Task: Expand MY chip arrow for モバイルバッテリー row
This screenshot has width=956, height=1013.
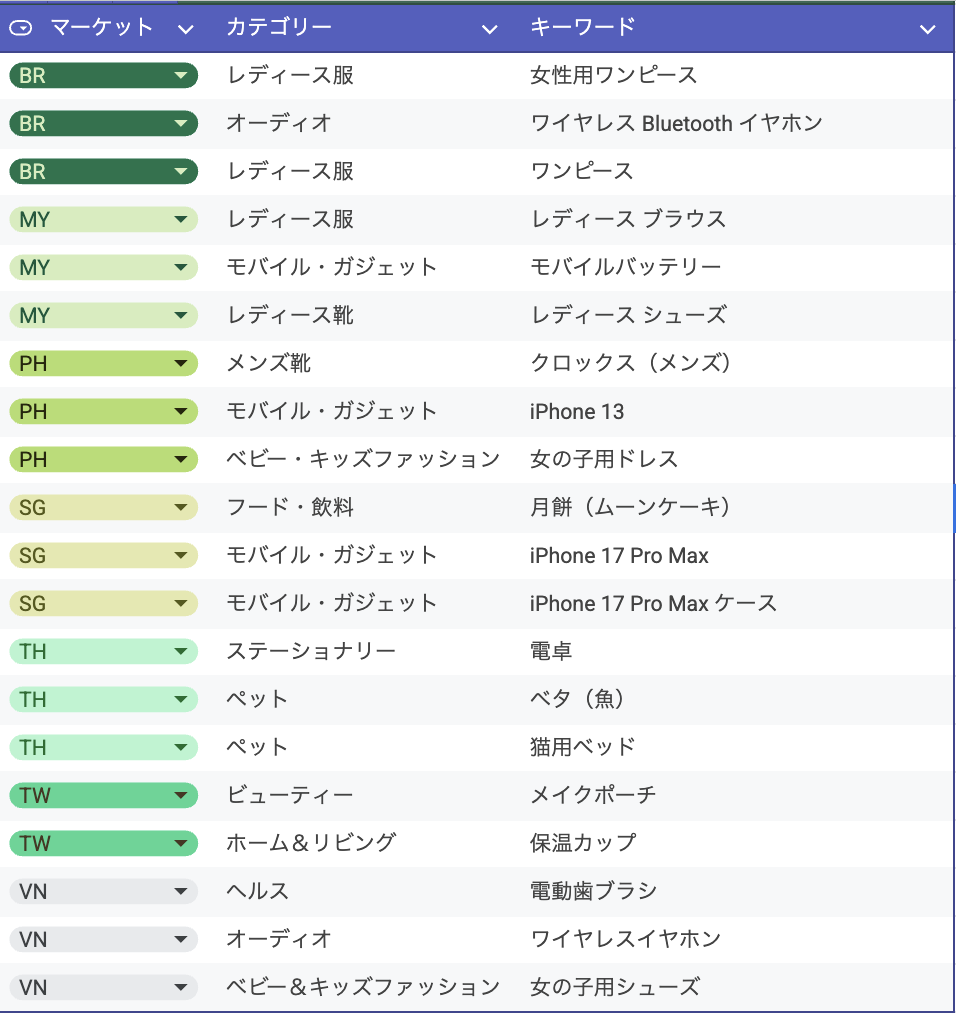Action: pyautogui.click(x=180, y=268)
